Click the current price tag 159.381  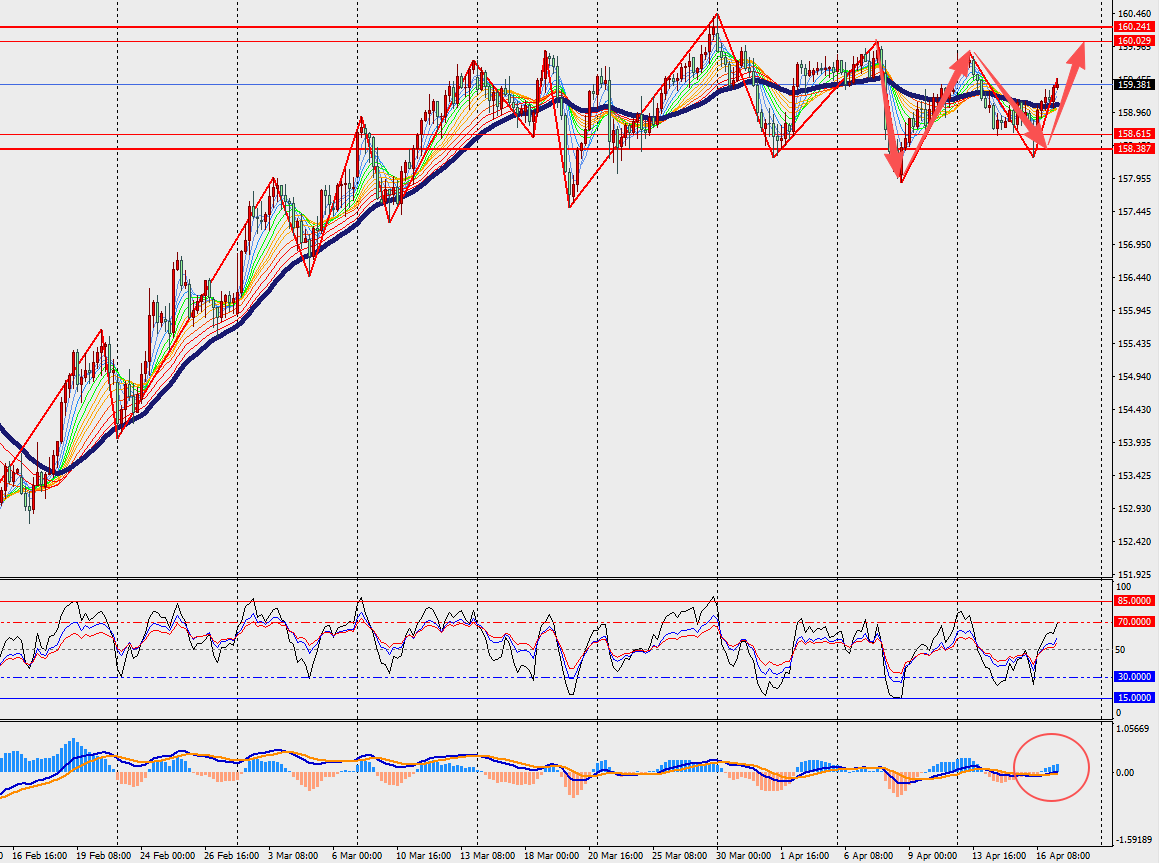[1134, 85]
